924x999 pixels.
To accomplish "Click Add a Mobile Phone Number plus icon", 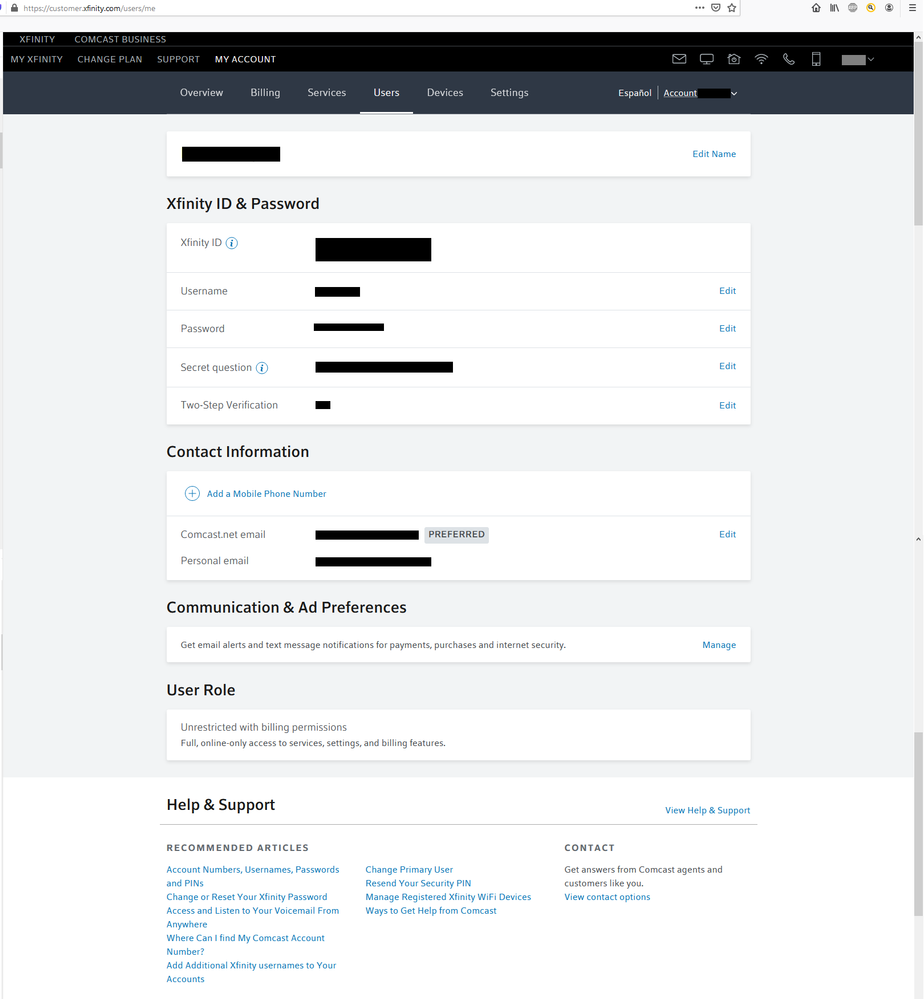I will 192,493.
